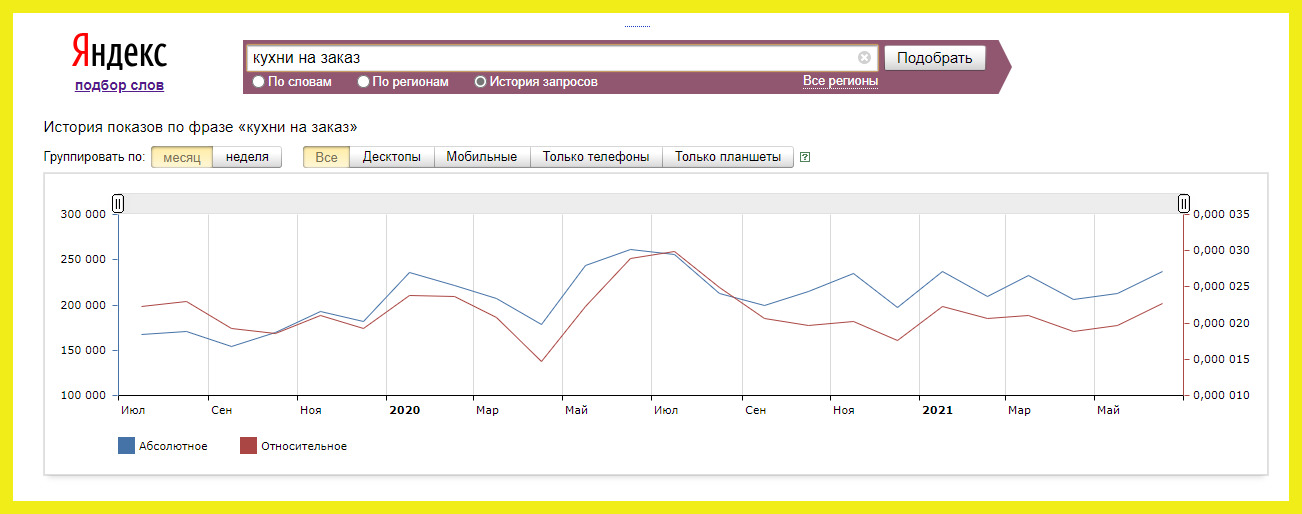Click the left chart range handle
1302x514 pixels.
pos(118,204)
